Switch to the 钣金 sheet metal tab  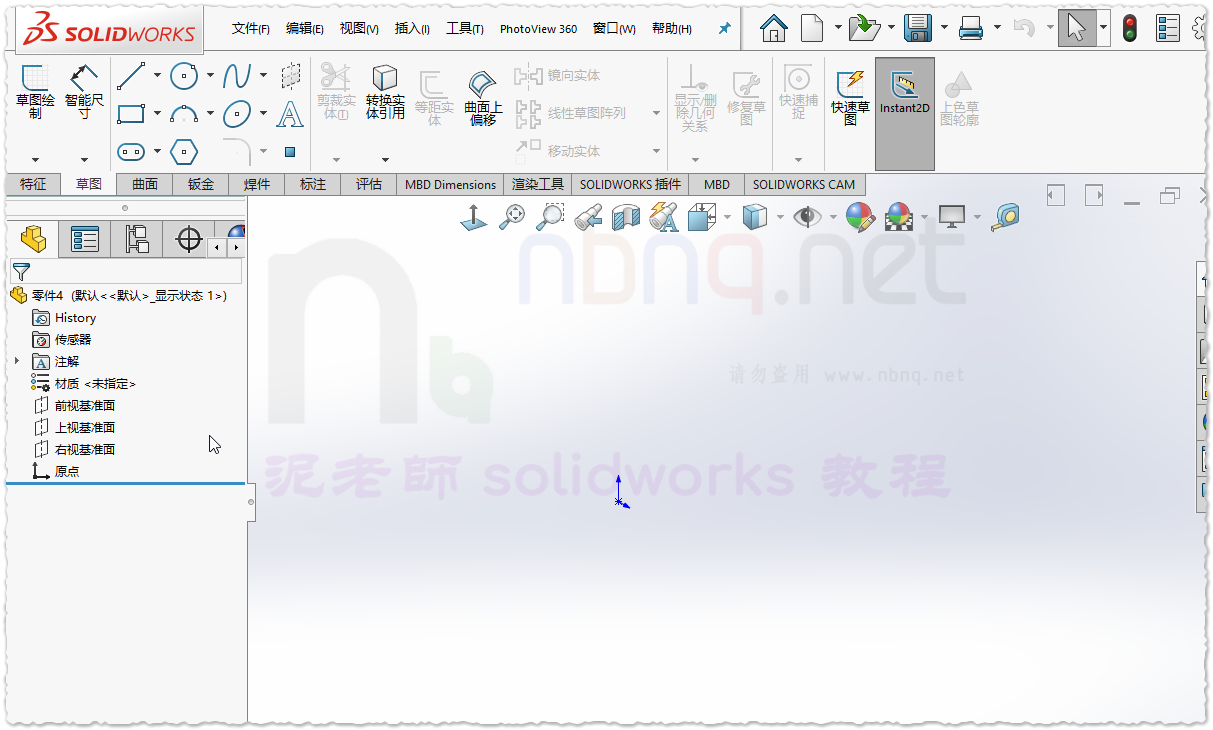tap(201, 184)
